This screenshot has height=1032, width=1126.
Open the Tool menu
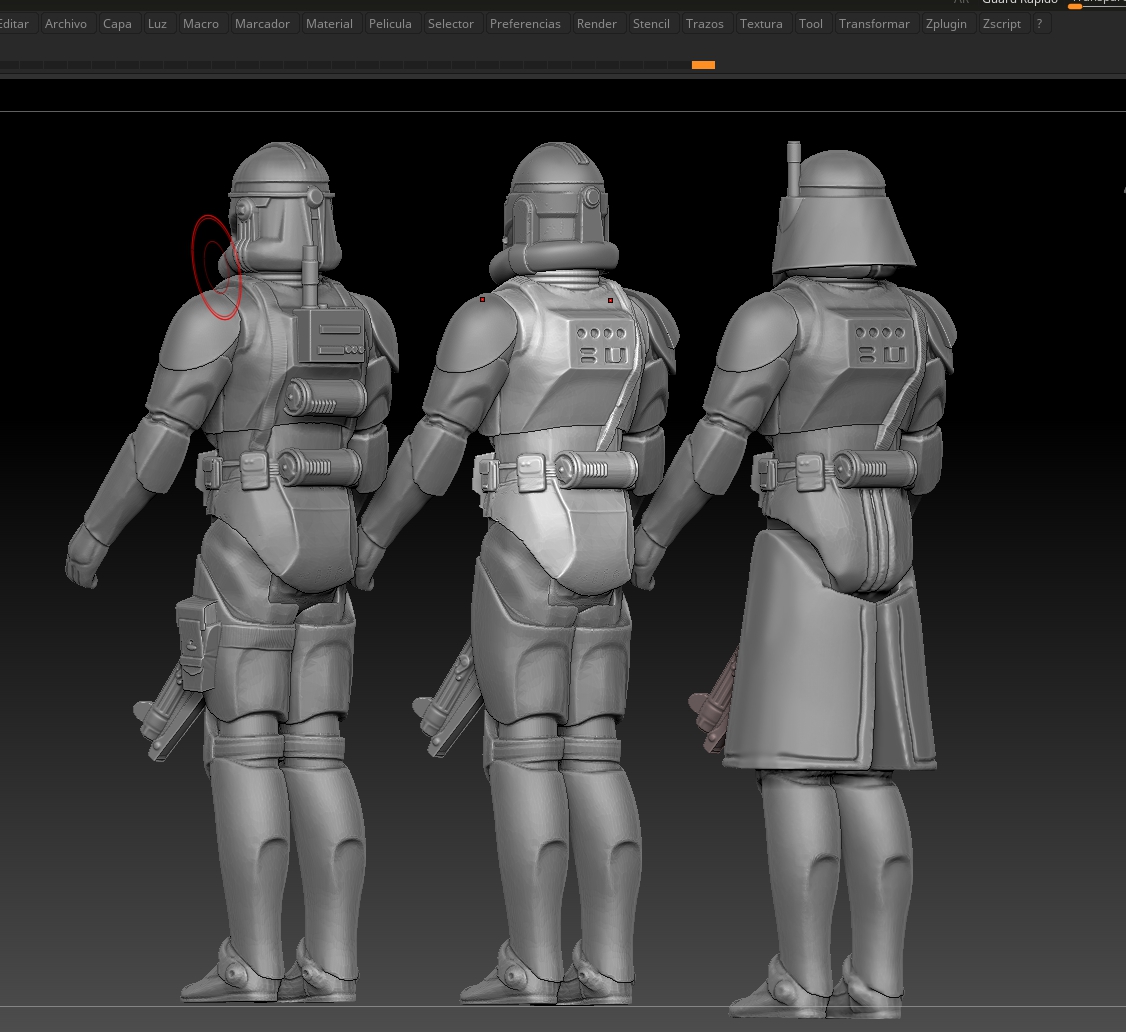click(811, 24)
